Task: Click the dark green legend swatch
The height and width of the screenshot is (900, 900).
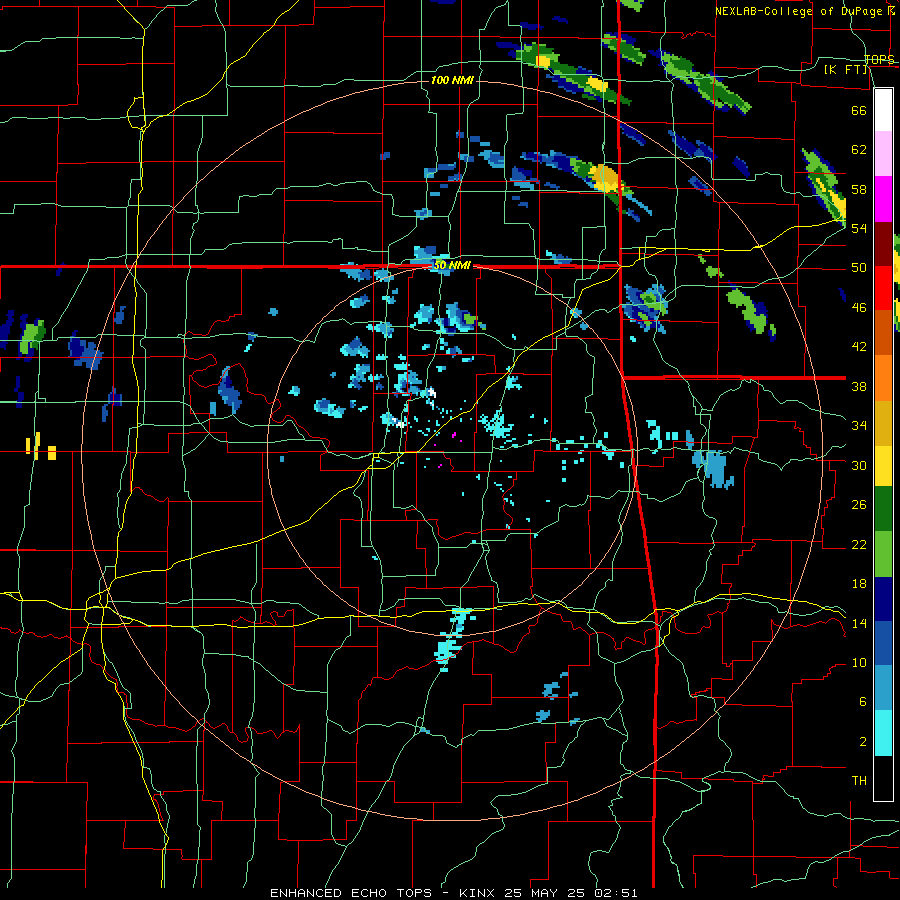Action: click(883, 509)
